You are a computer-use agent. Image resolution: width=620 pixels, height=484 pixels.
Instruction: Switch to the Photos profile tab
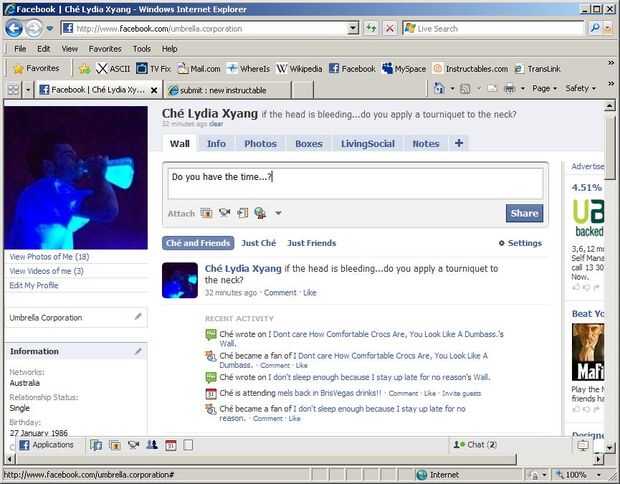pyautogui.click(x=260, y=144)
